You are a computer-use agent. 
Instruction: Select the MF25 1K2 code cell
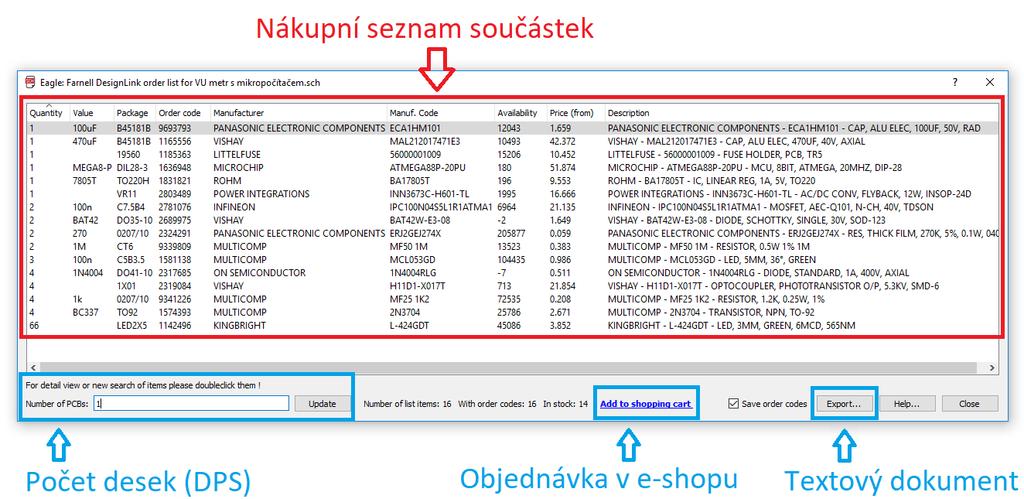coord(410,298)
